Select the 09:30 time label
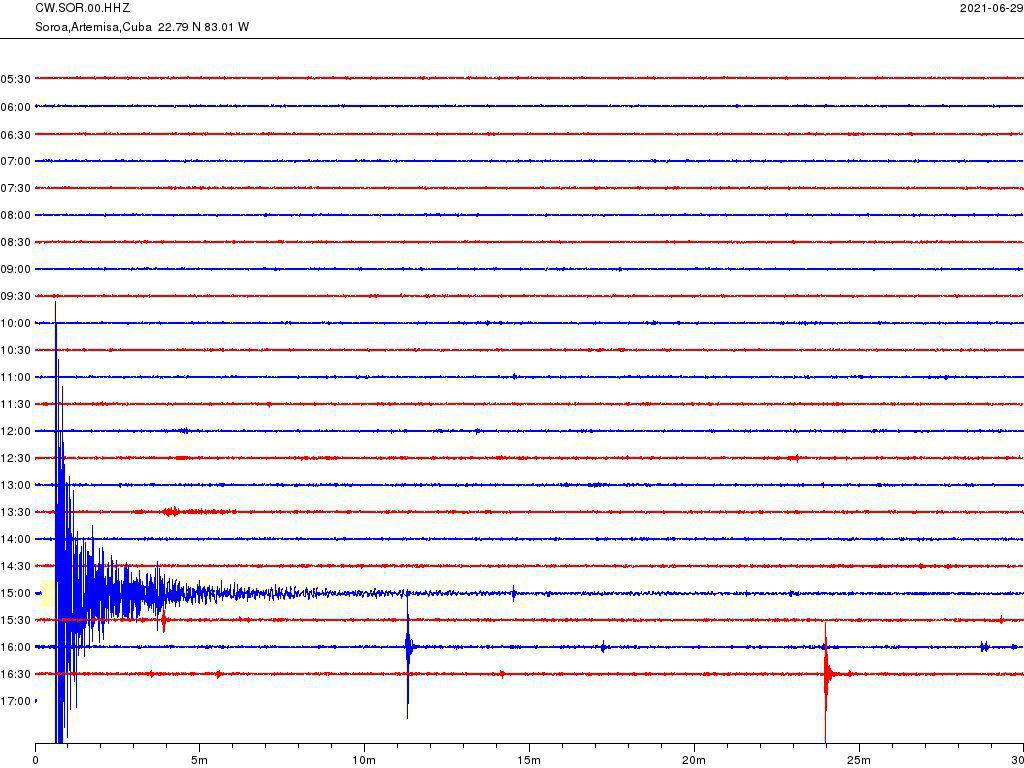1024x768 pixels. pyautogui.click(x=16, y=296)
